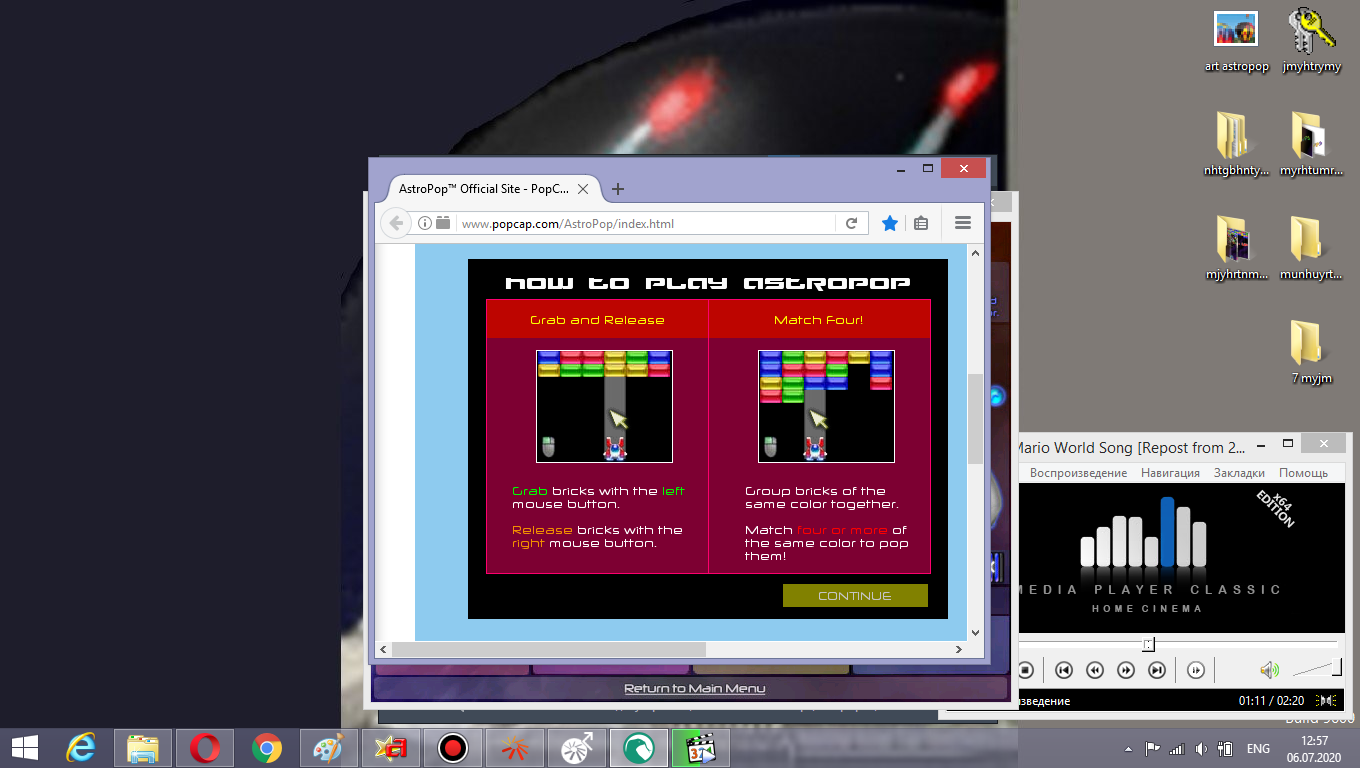Open the paint palette app on taskbar

click(328, 747)
